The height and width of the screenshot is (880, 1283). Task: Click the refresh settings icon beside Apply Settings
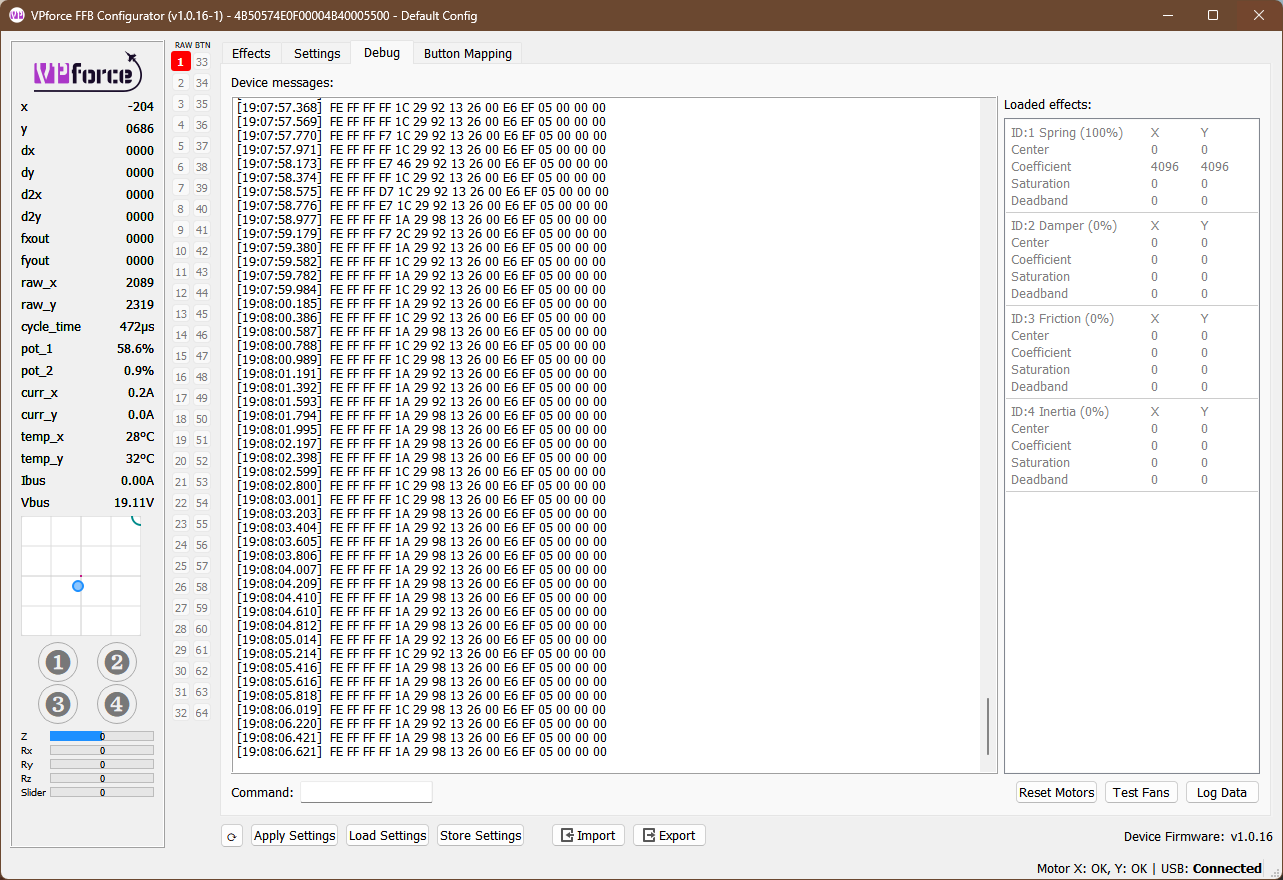tap(231, 835)
